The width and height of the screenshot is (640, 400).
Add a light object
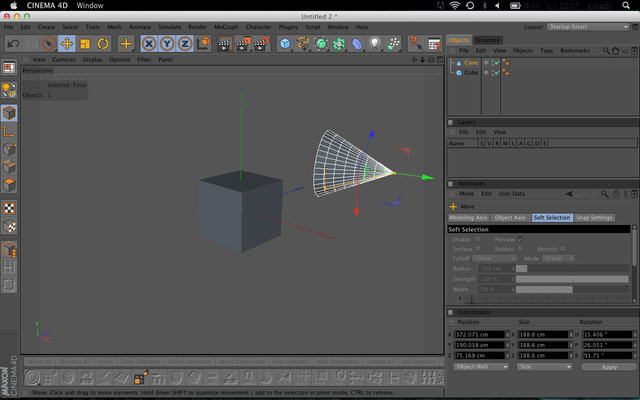click(x=375, y=44)
